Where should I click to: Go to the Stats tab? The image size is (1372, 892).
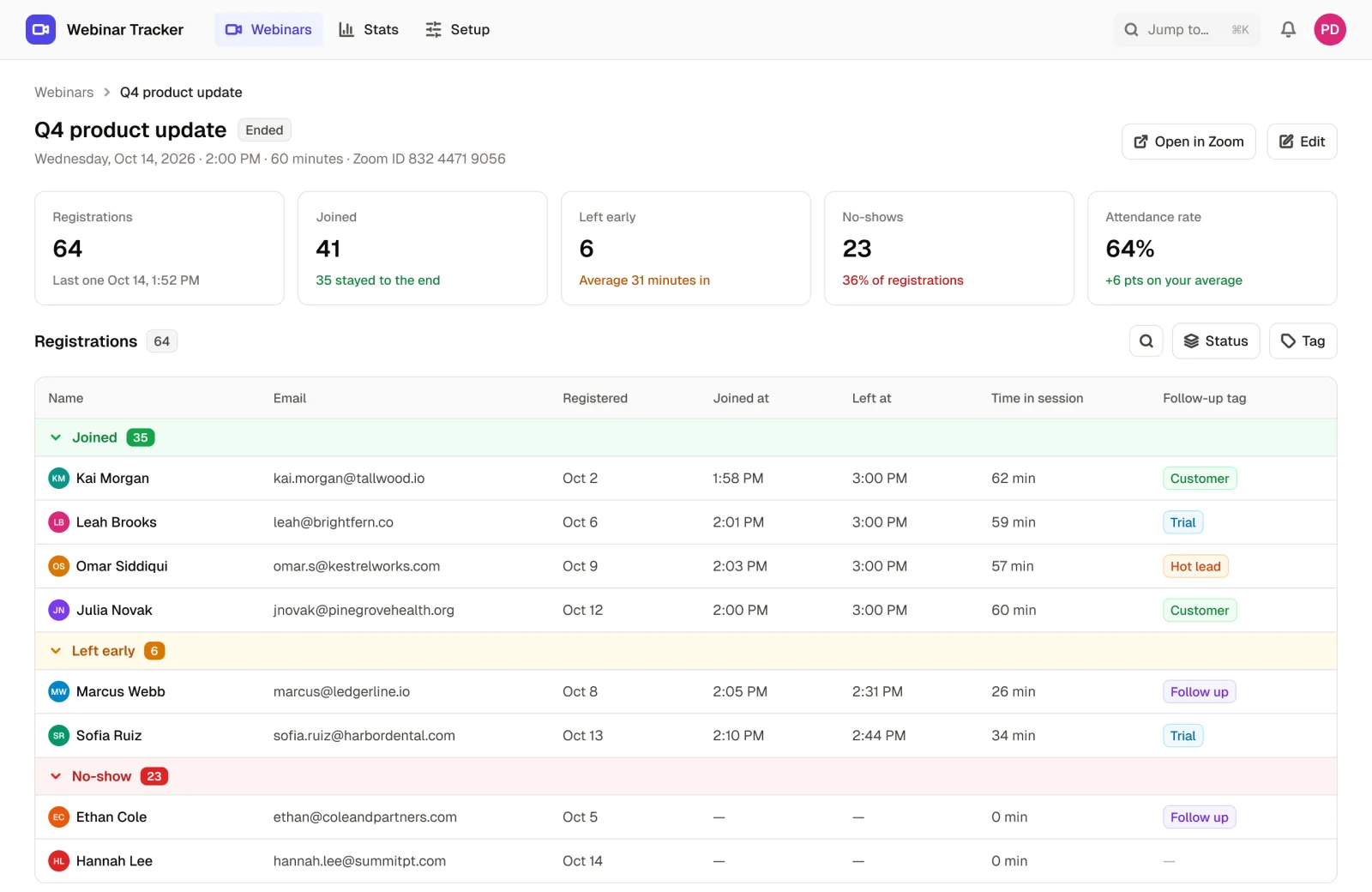[369, 29]
